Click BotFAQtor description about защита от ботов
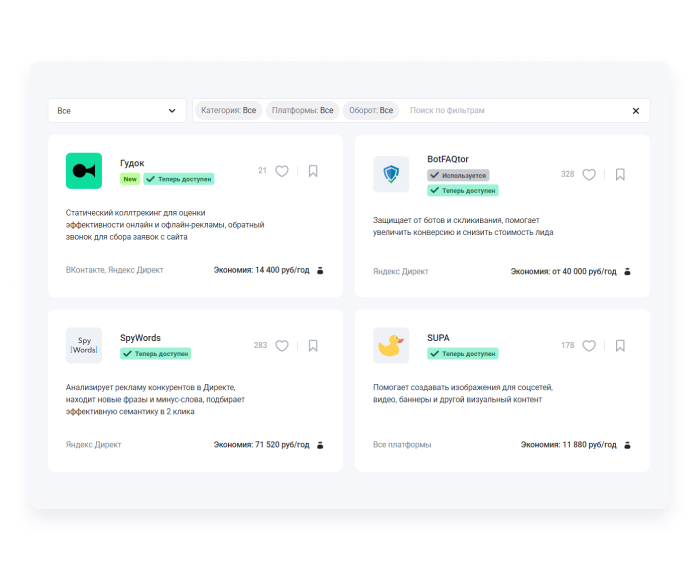700x571 pixels. click(x=463, y=226)
